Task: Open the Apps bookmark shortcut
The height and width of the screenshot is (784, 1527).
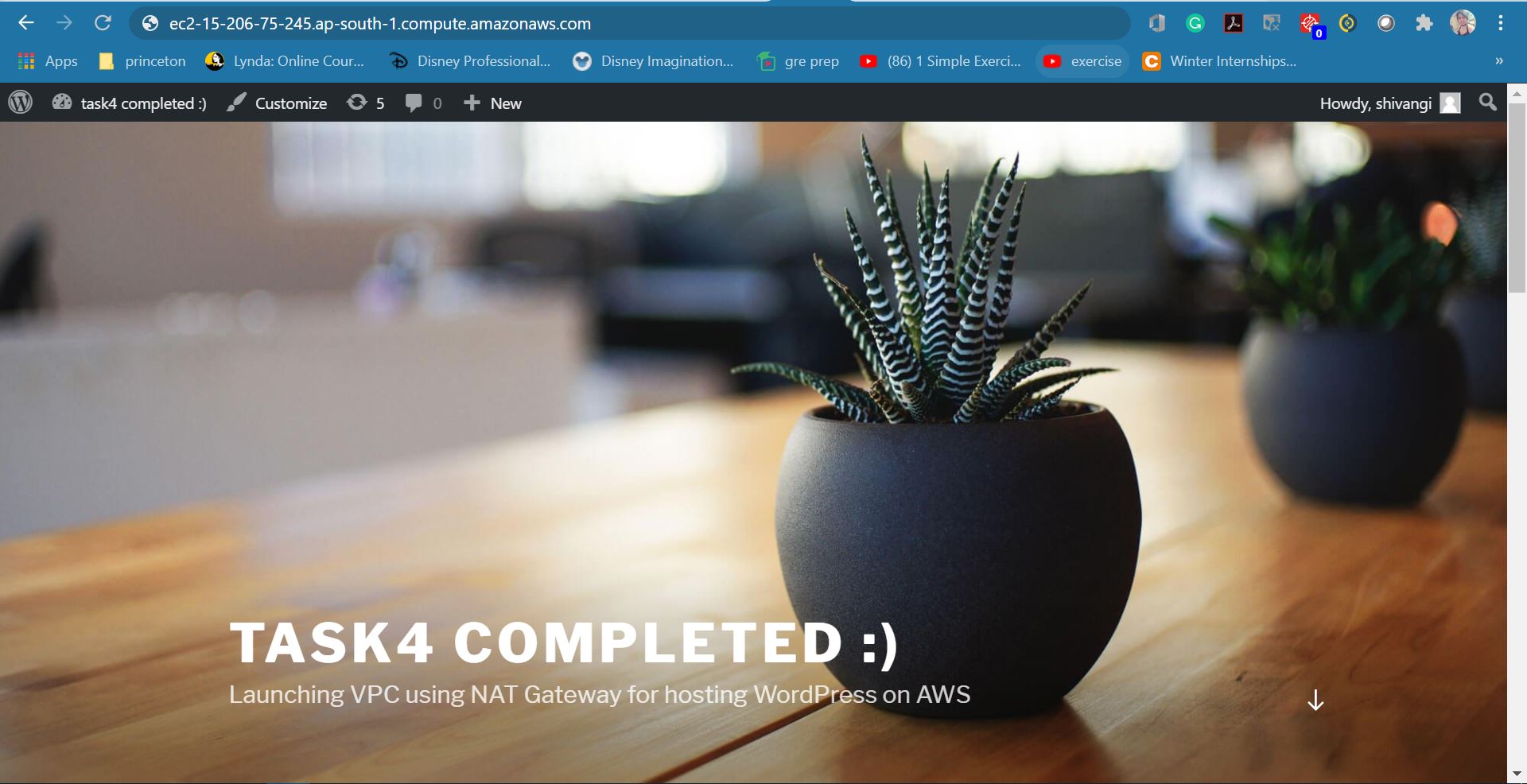Action: (48, 61)
